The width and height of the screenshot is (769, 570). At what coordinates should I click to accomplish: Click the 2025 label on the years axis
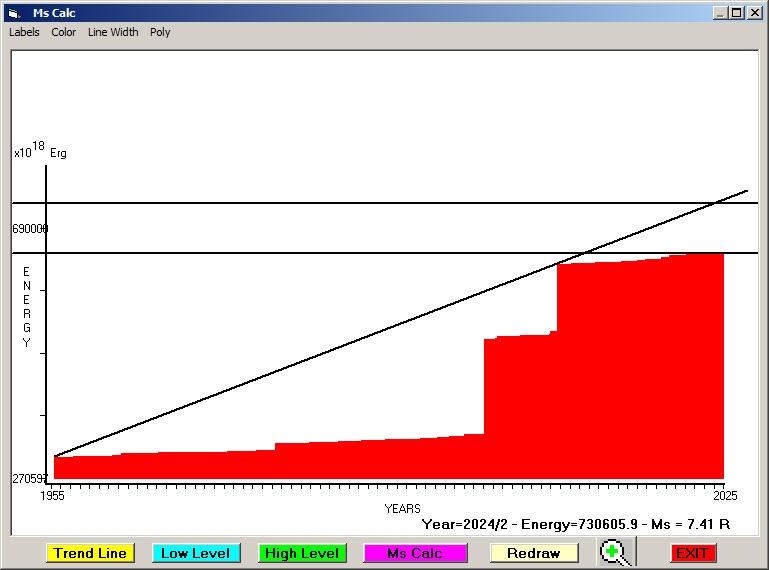724,496
